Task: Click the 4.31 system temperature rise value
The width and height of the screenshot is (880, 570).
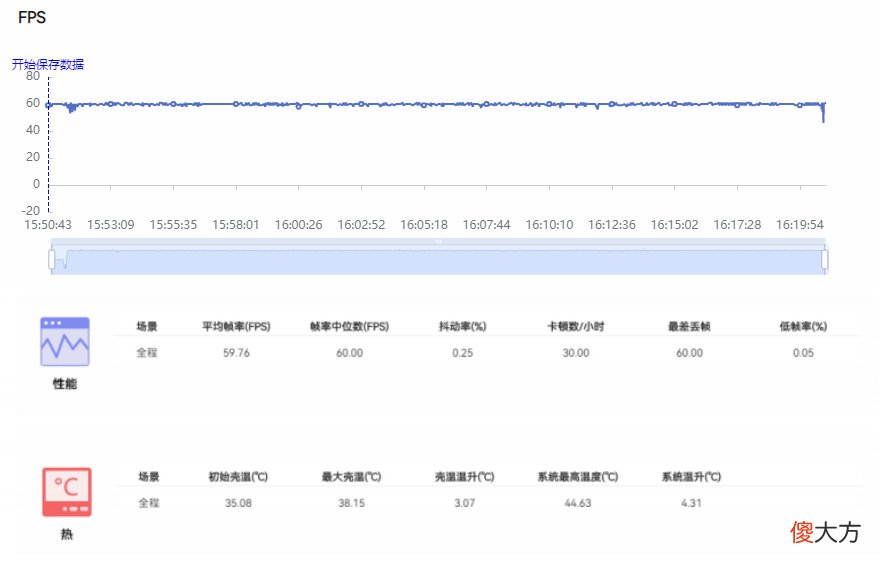Action: pos(691,503)
